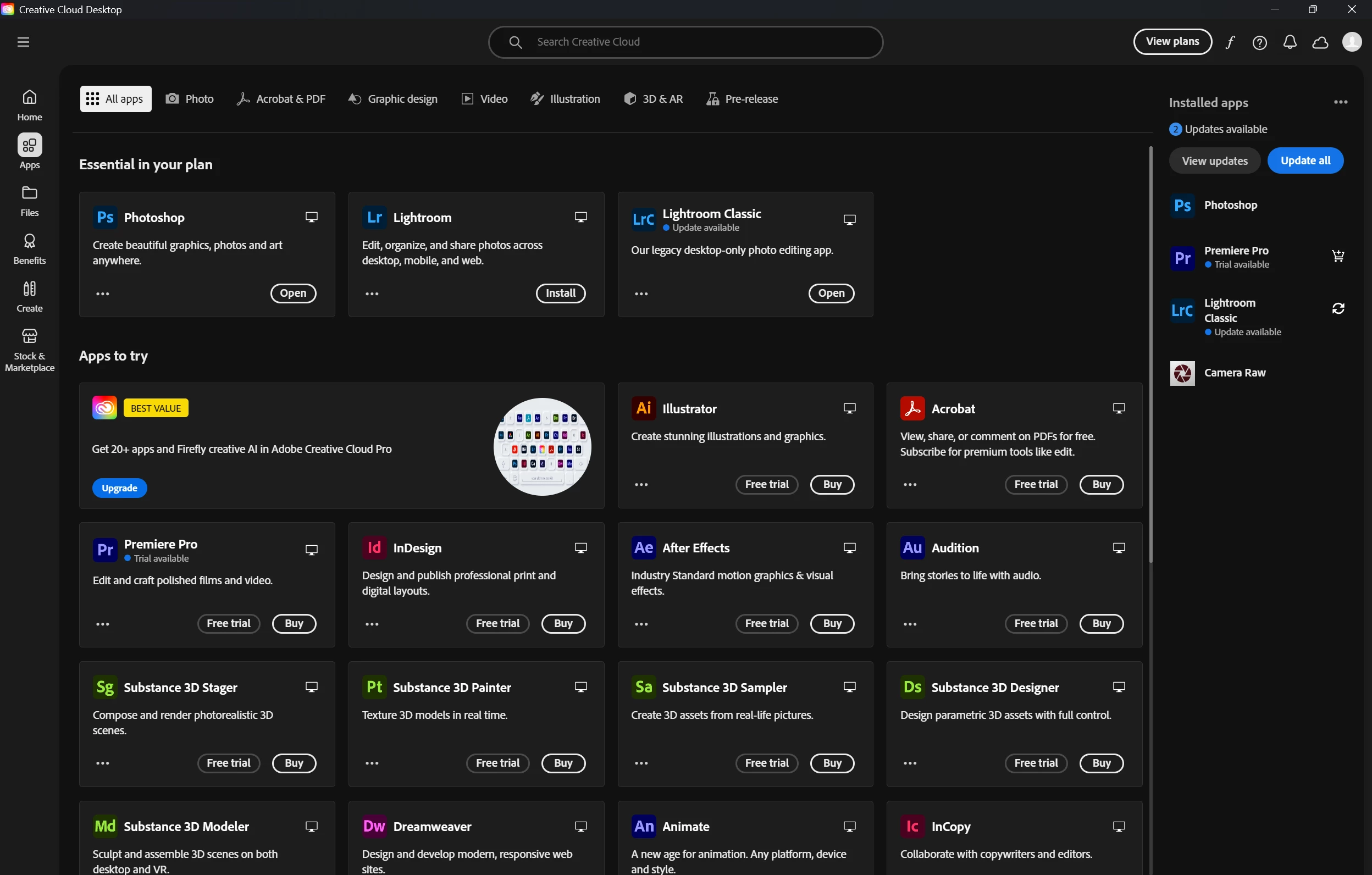Click the apps list vertical scrollbar
1372x875 pixels.
click(x=1150, y=353)
